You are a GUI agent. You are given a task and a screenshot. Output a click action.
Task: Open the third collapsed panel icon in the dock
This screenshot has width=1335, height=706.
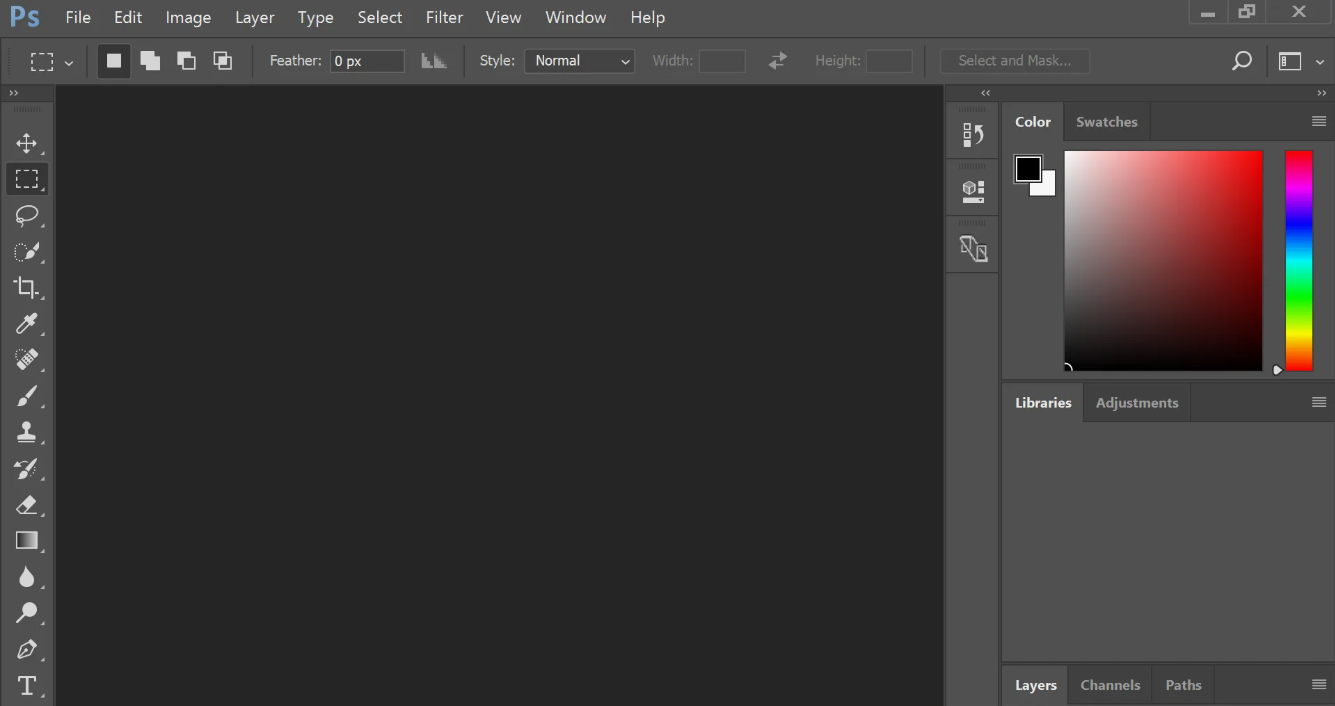[x=973, y=248]
